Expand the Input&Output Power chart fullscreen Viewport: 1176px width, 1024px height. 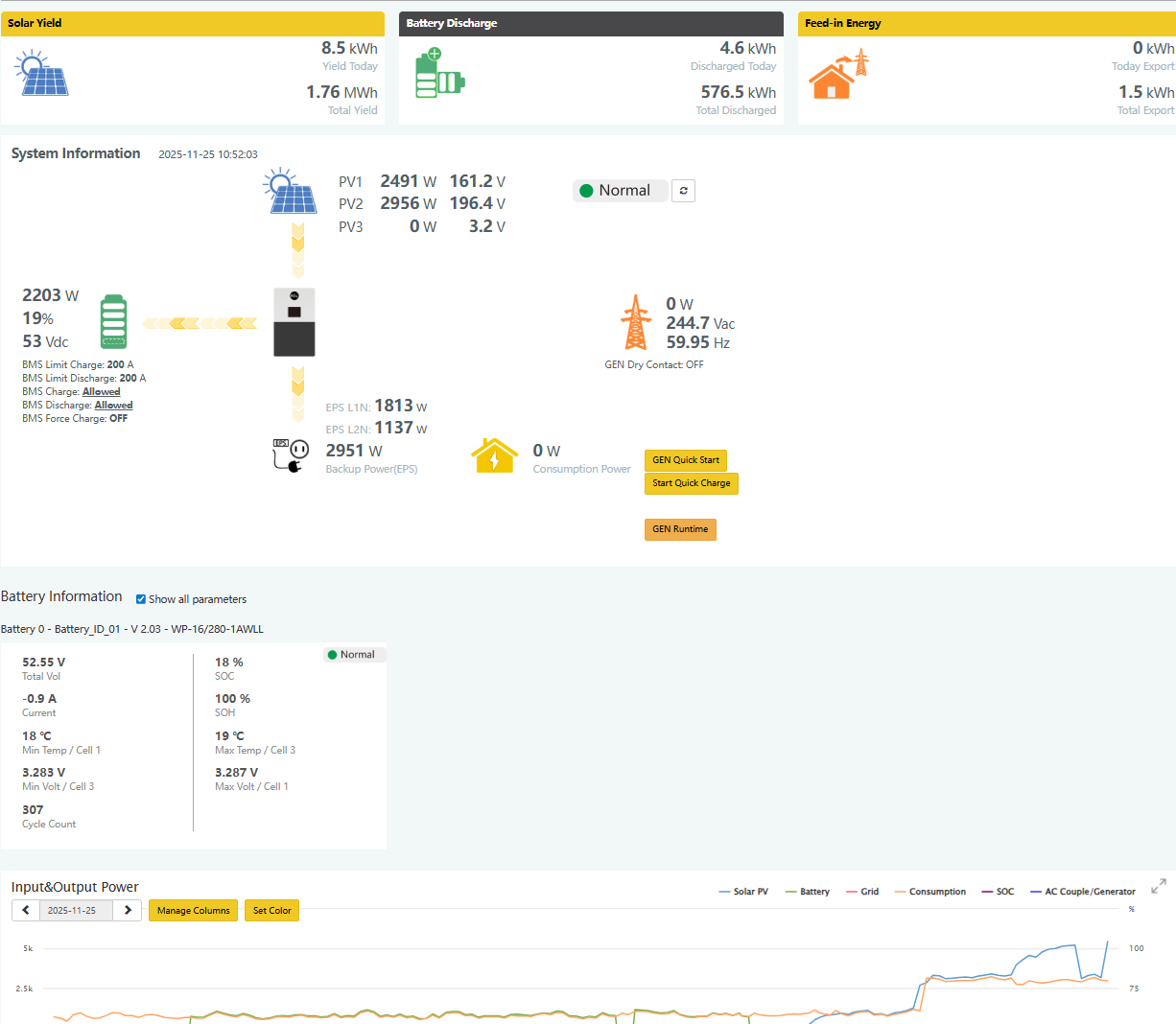1159,886
